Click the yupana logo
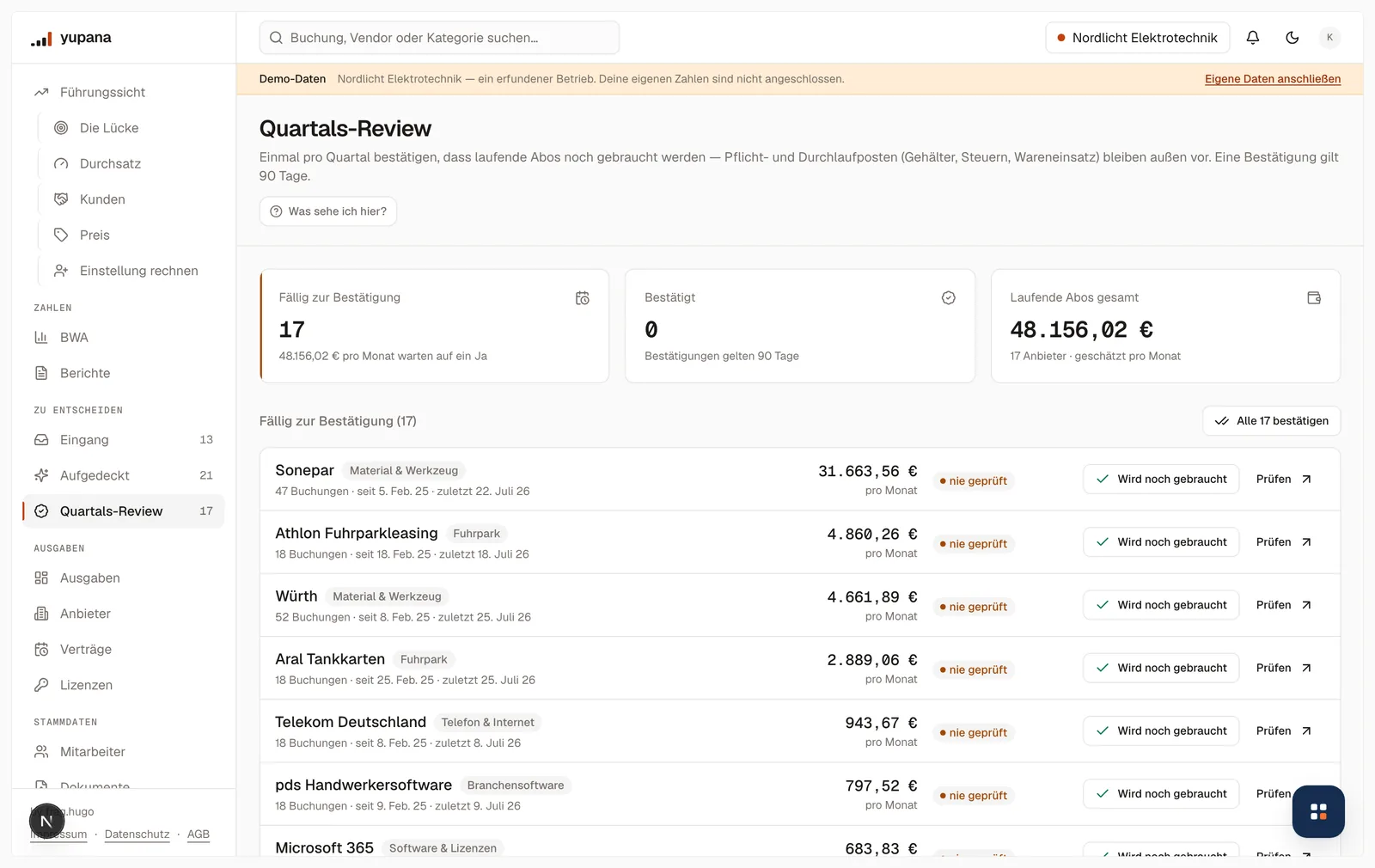The image size is (1375, 868). coord(71,38)
